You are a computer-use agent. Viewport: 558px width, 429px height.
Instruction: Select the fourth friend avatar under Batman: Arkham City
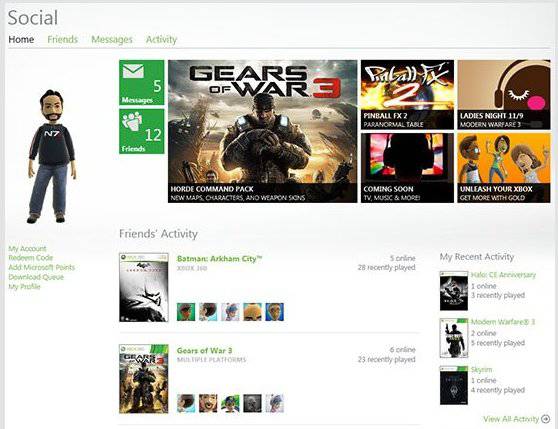pos(253,312)
